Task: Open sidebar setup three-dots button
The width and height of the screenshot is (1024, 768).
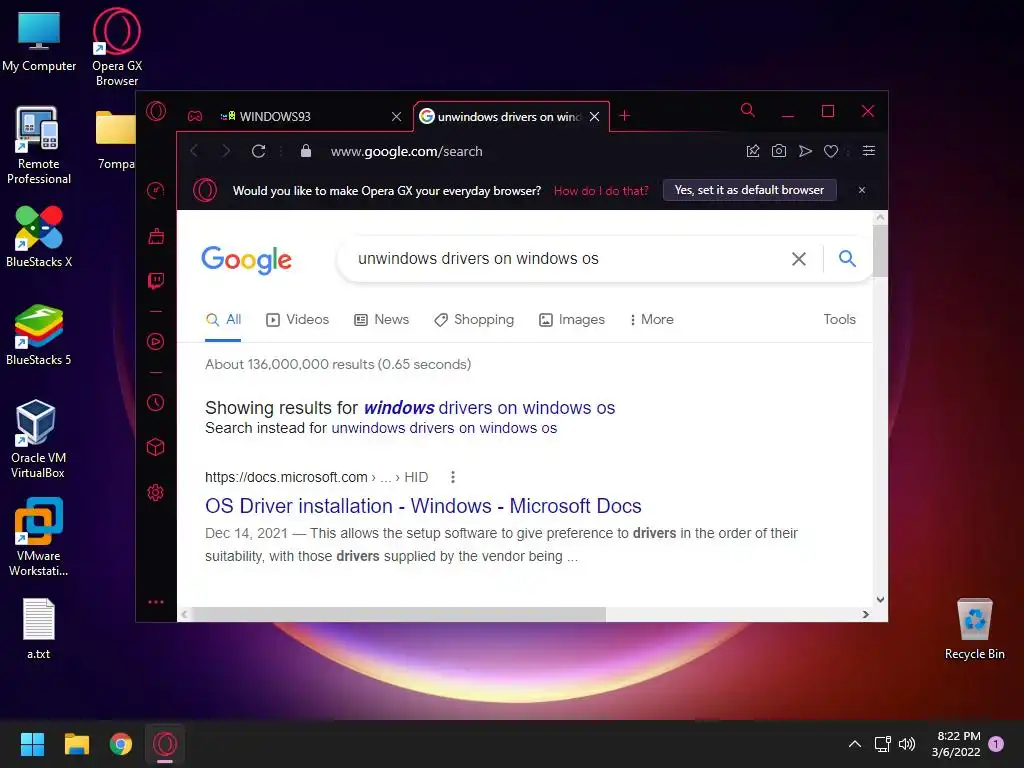Action: coord(155,601)
